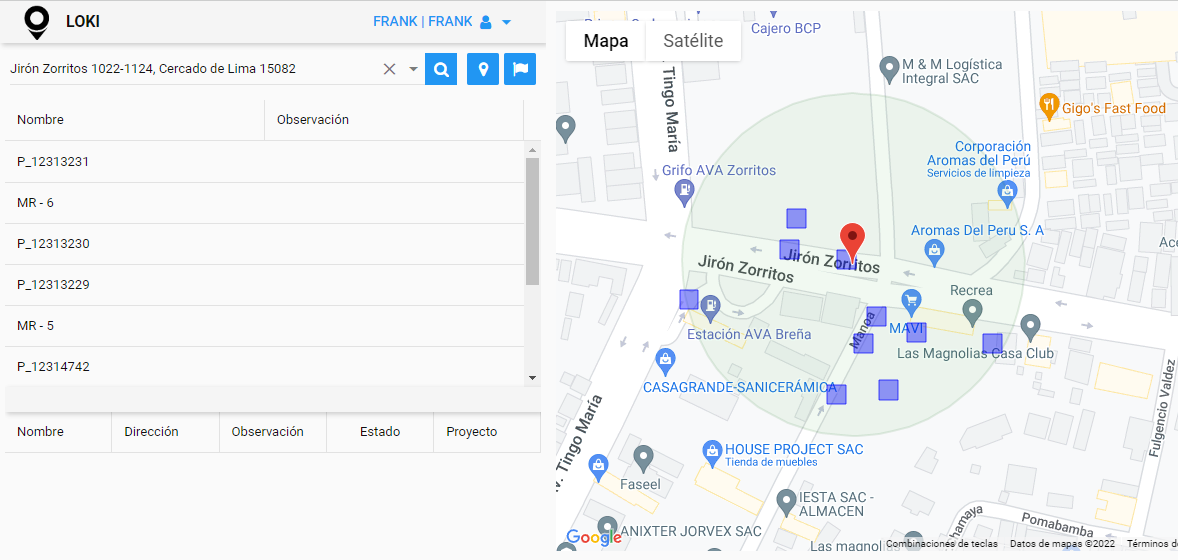
Task: Click the Estado column header
Action: (380, 431)
